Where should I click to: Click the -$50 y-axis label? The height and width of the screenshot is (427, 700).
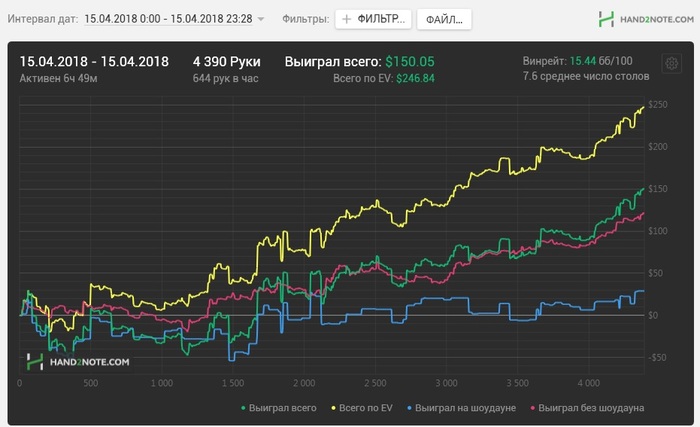pos(657,357)
